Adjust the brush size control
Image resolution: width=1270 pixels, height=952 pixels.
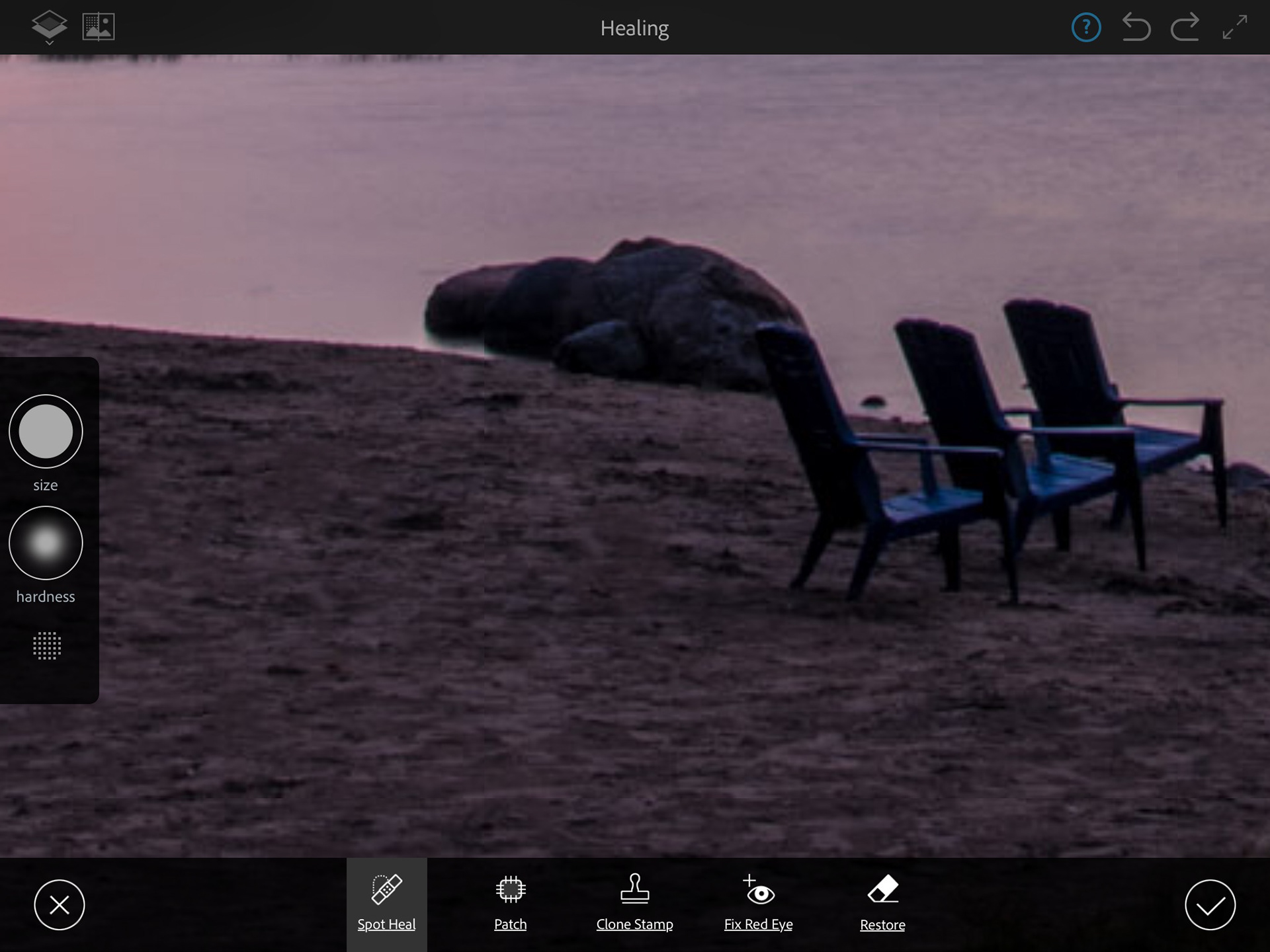[46, 432]
